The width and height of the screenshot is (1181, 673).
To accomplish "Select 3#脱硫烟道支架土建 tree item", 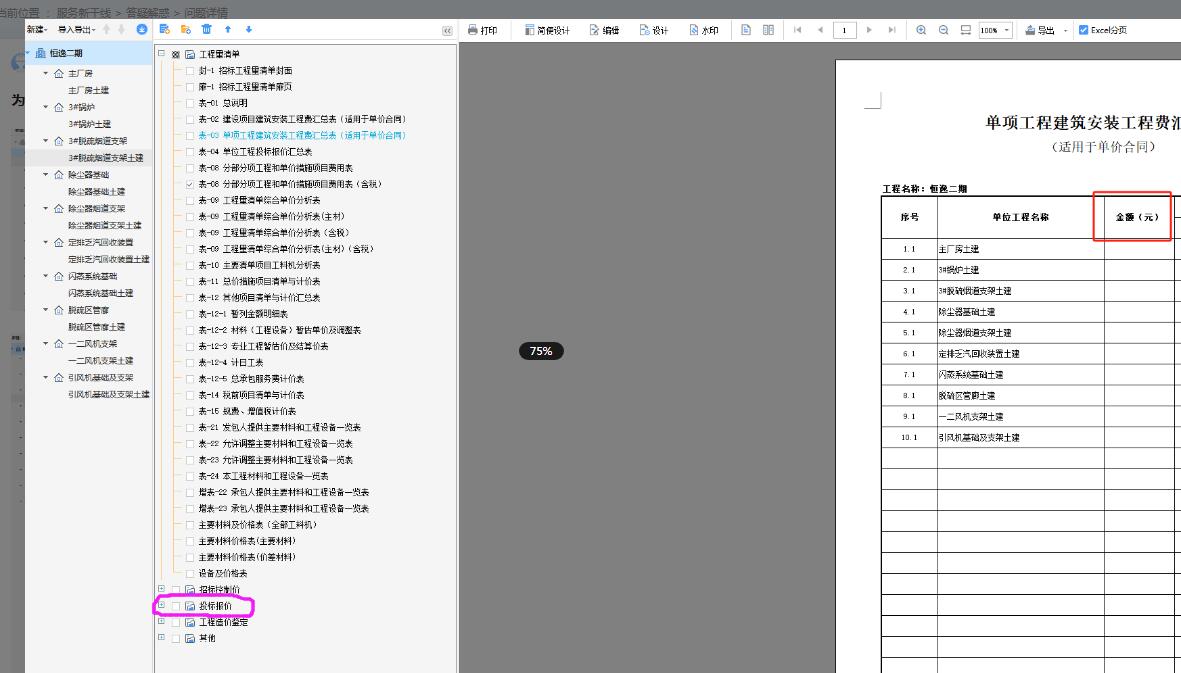I will (x=105, y=158).
